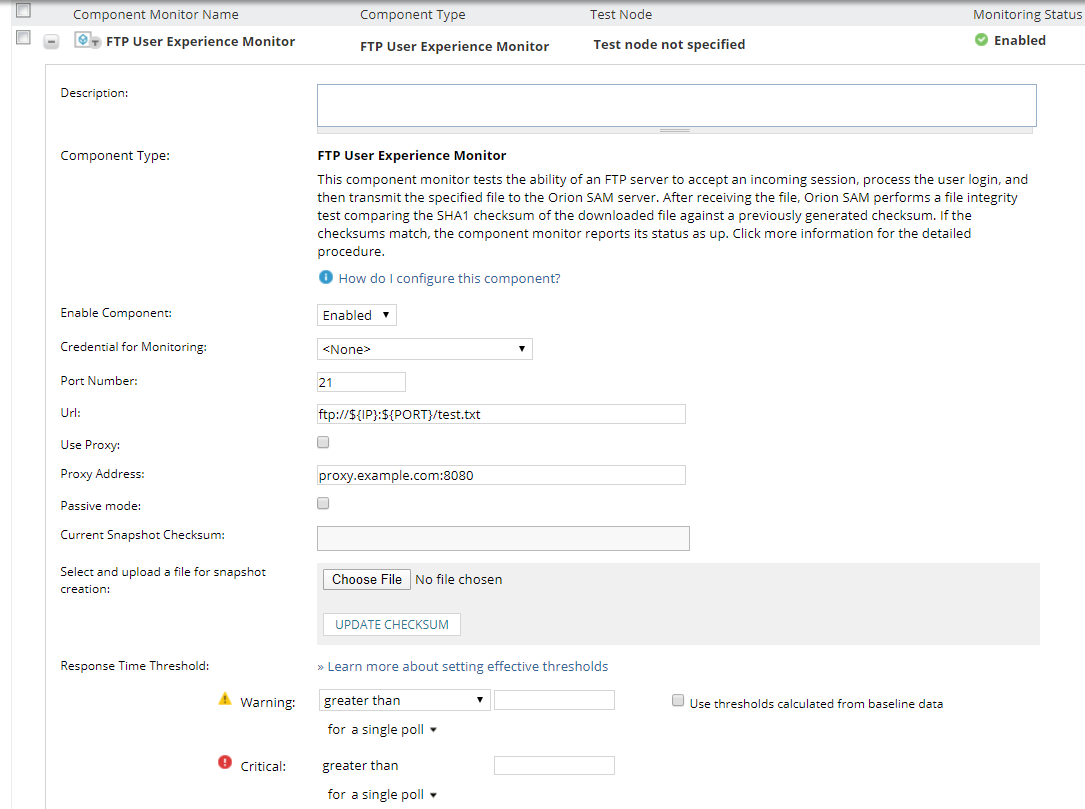Screen dimensions: 1085x809
Task: Click the Choose File button
Action: (x=367, y=579)
